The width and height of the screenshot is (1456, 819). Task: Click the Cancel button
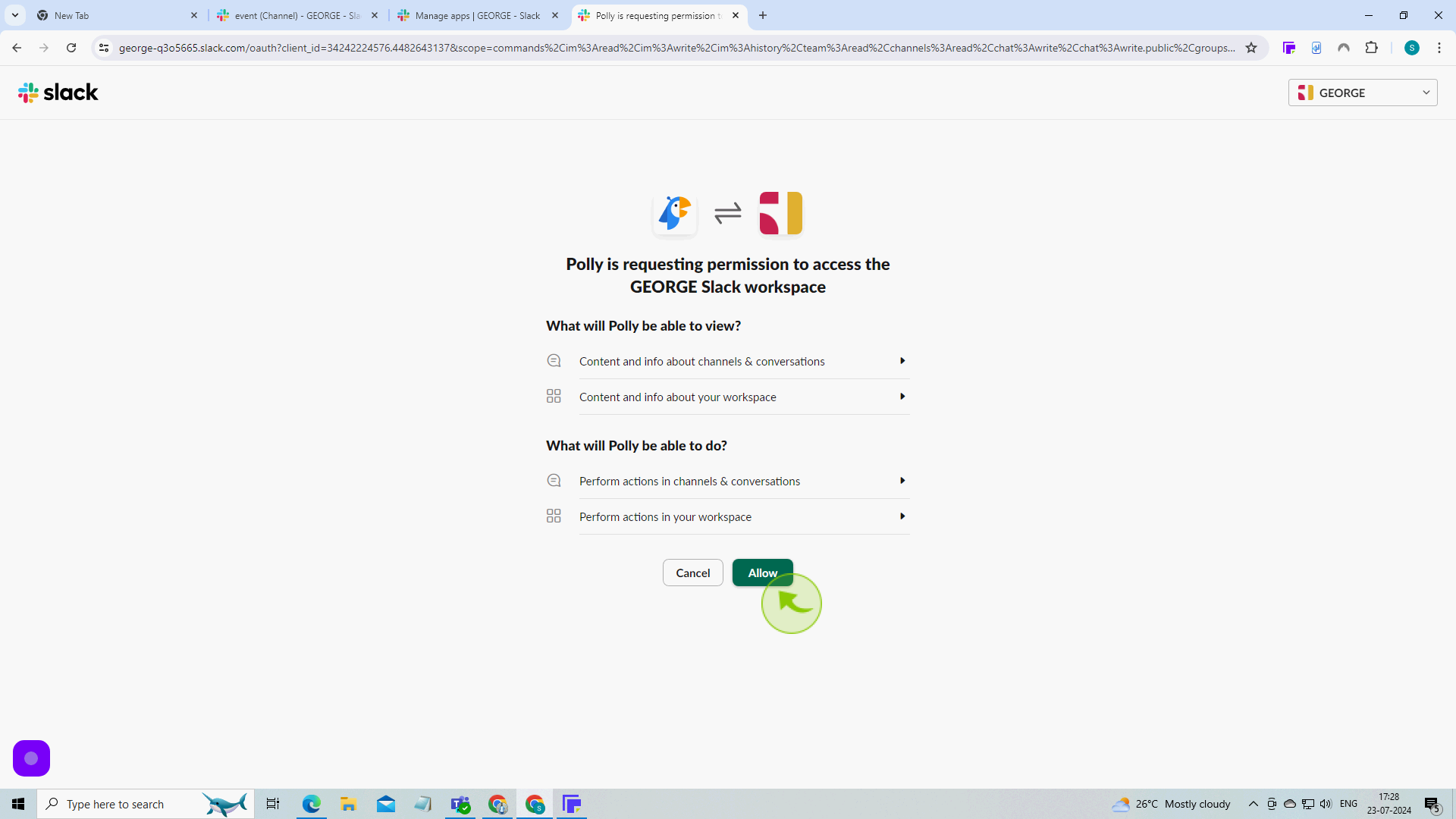coord(692,573)
